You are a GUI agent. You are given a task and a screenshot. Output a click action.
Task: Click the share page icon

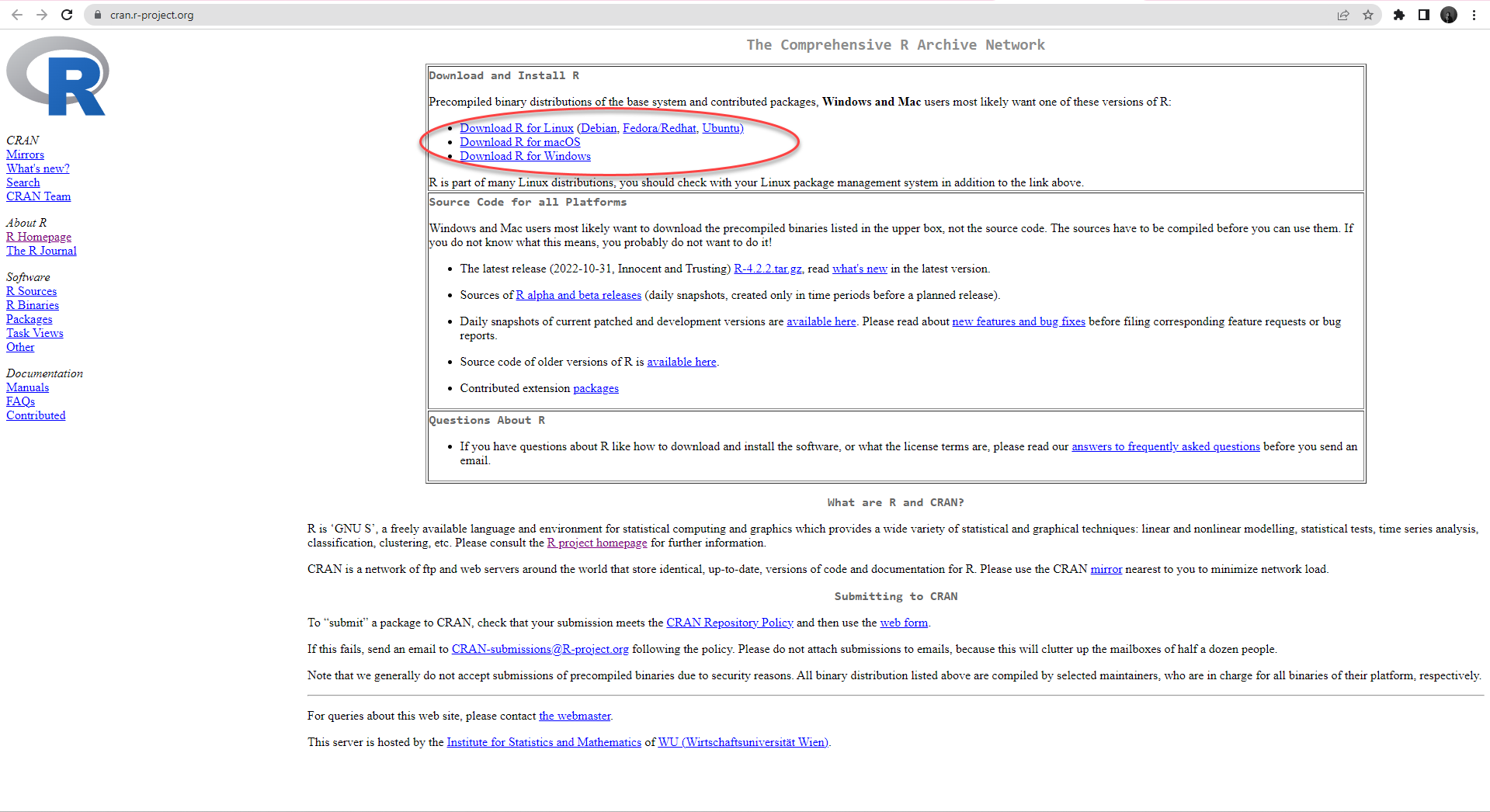pos(1342,15)
